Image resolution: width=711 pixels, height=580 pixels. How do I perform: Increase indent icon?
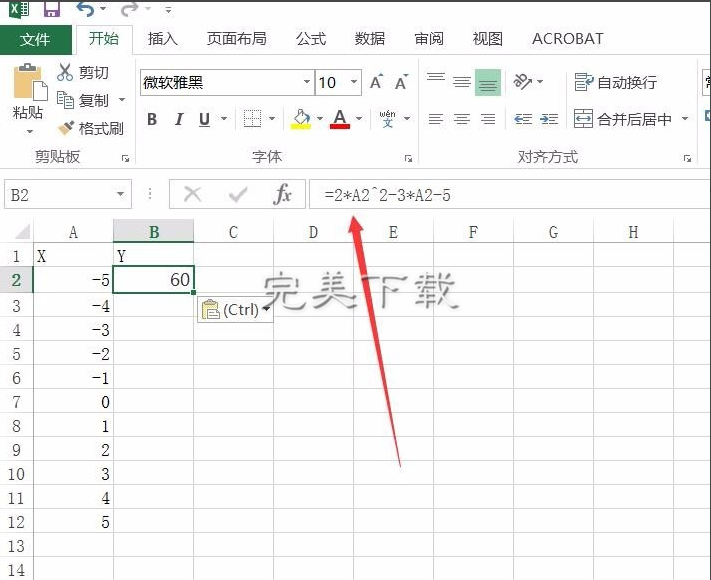coord(549,119)
